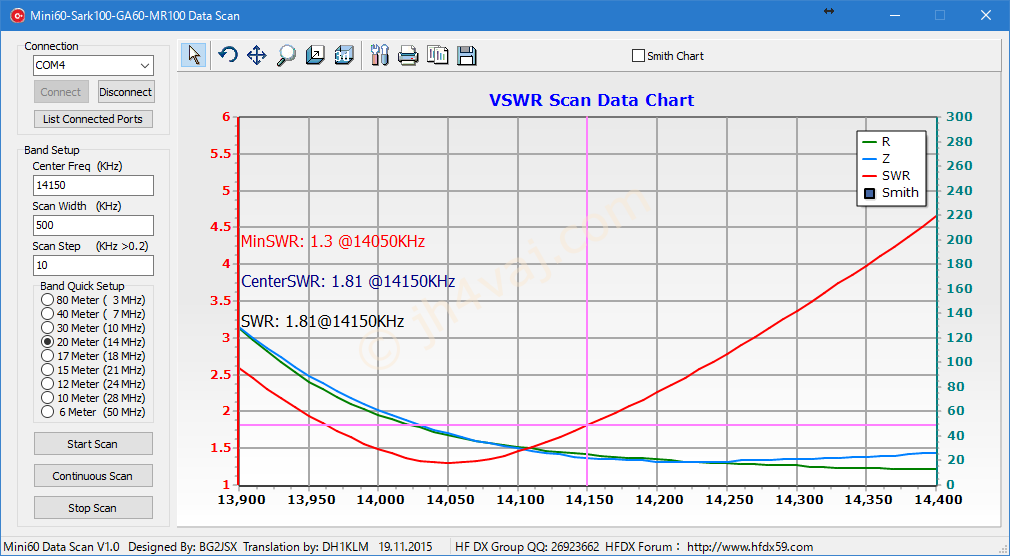Click the Connect button
Image resolution: width=1010 pixels, height=556 pixels.
(x=61, y=92)
